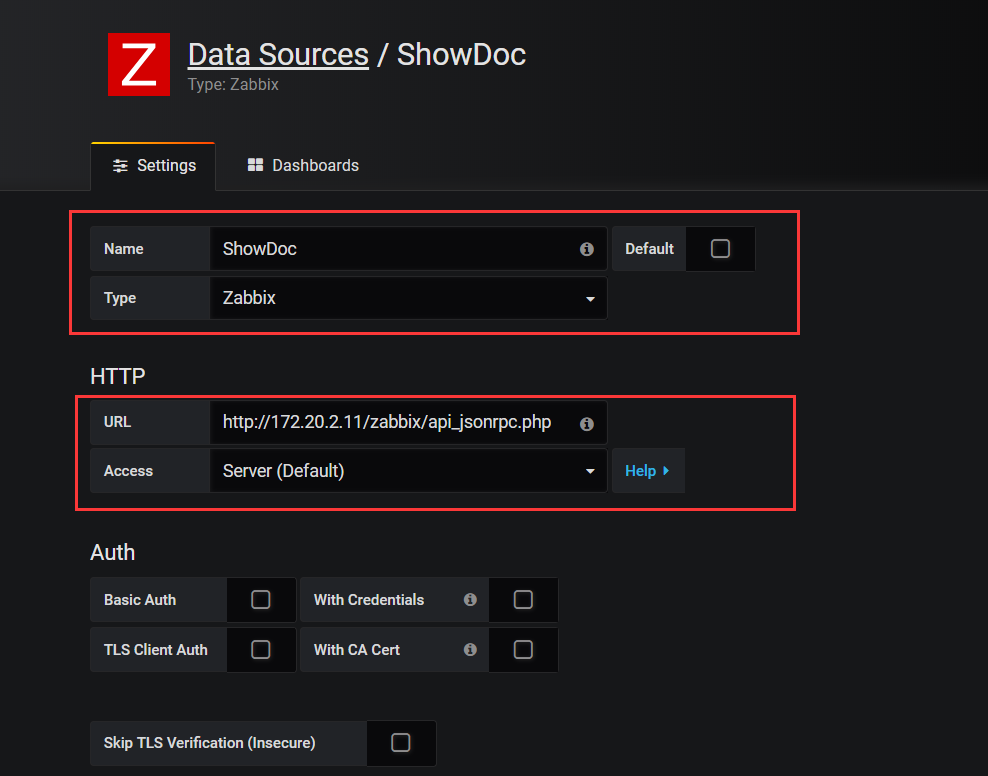
Task: Toggle the Default checkbox
Action: click(x=720, y=249)
